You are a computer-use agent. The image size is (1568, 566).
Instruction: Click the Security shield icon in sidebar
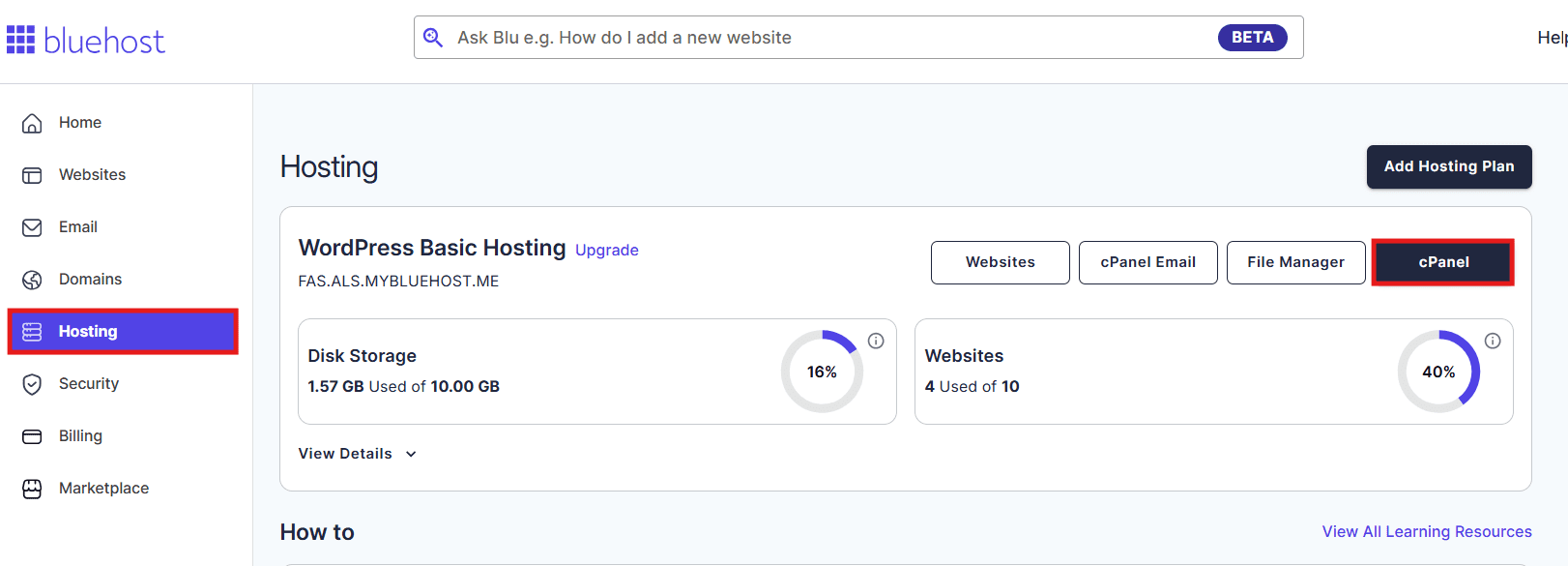32,384
